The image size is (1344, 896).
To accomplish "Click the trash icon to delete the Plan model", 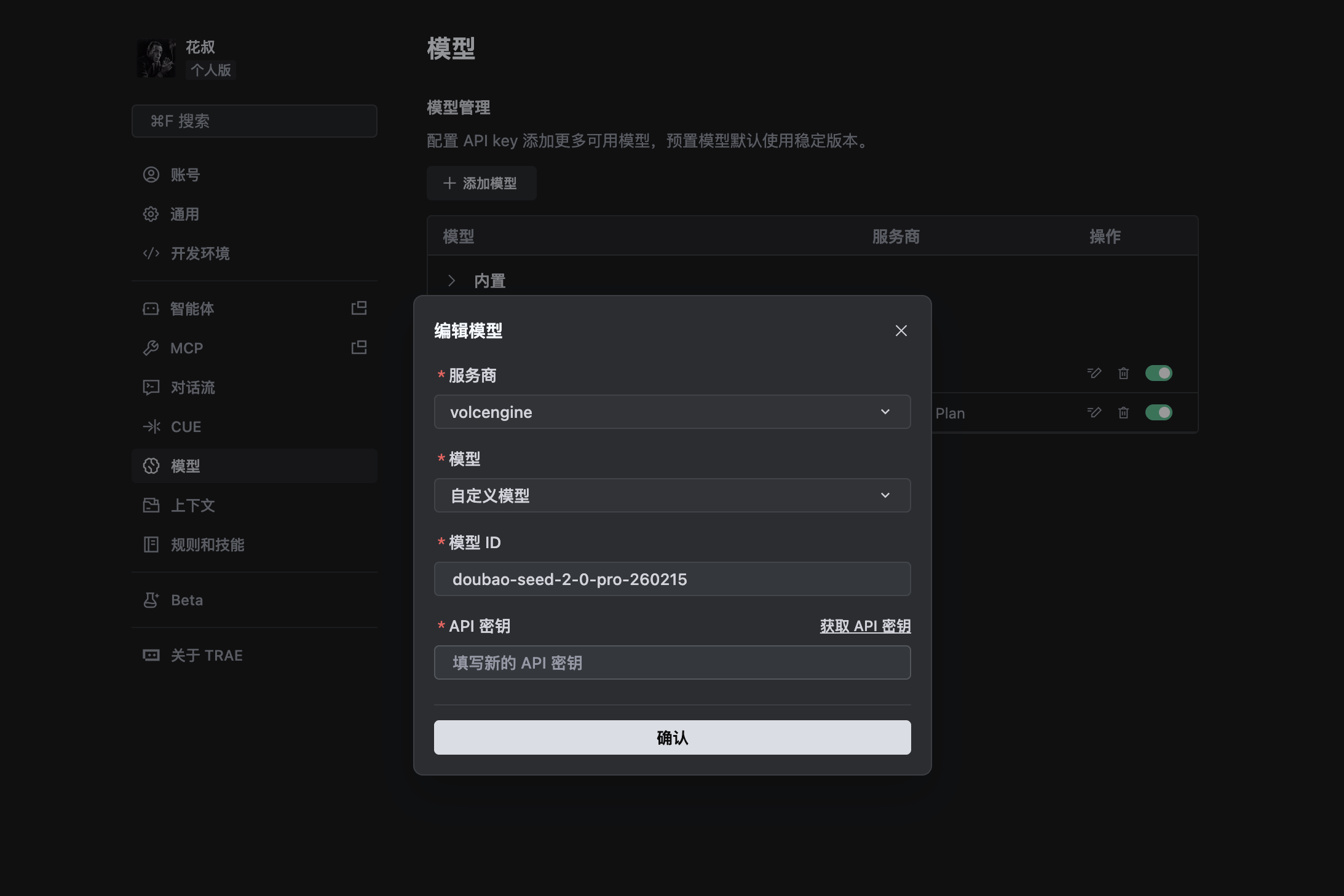I will click(x=1123, y=412).
